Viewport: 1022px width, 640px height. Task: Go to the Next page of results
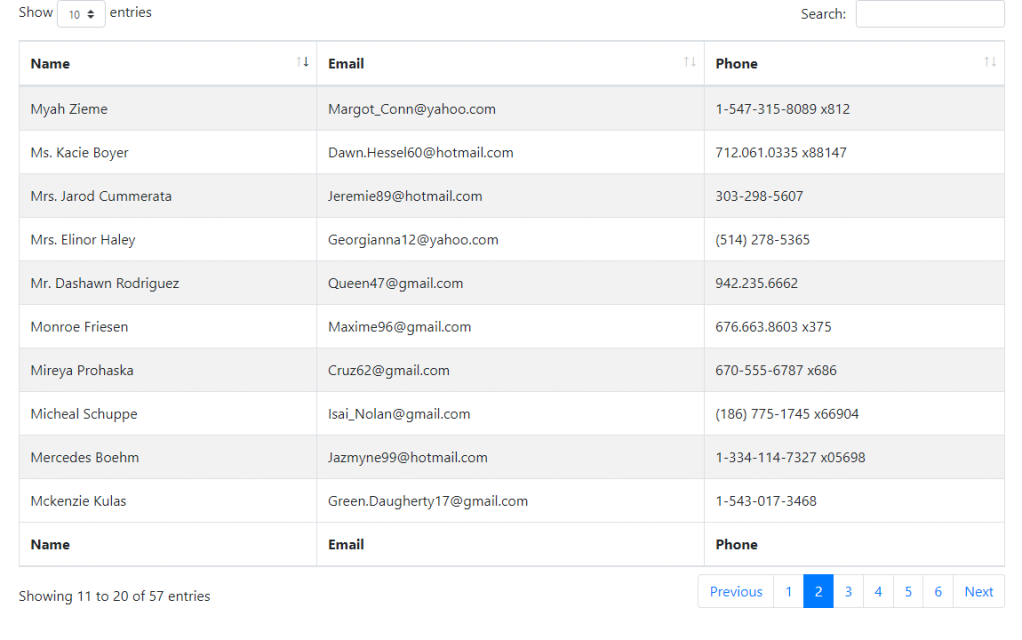coord(978,591)
